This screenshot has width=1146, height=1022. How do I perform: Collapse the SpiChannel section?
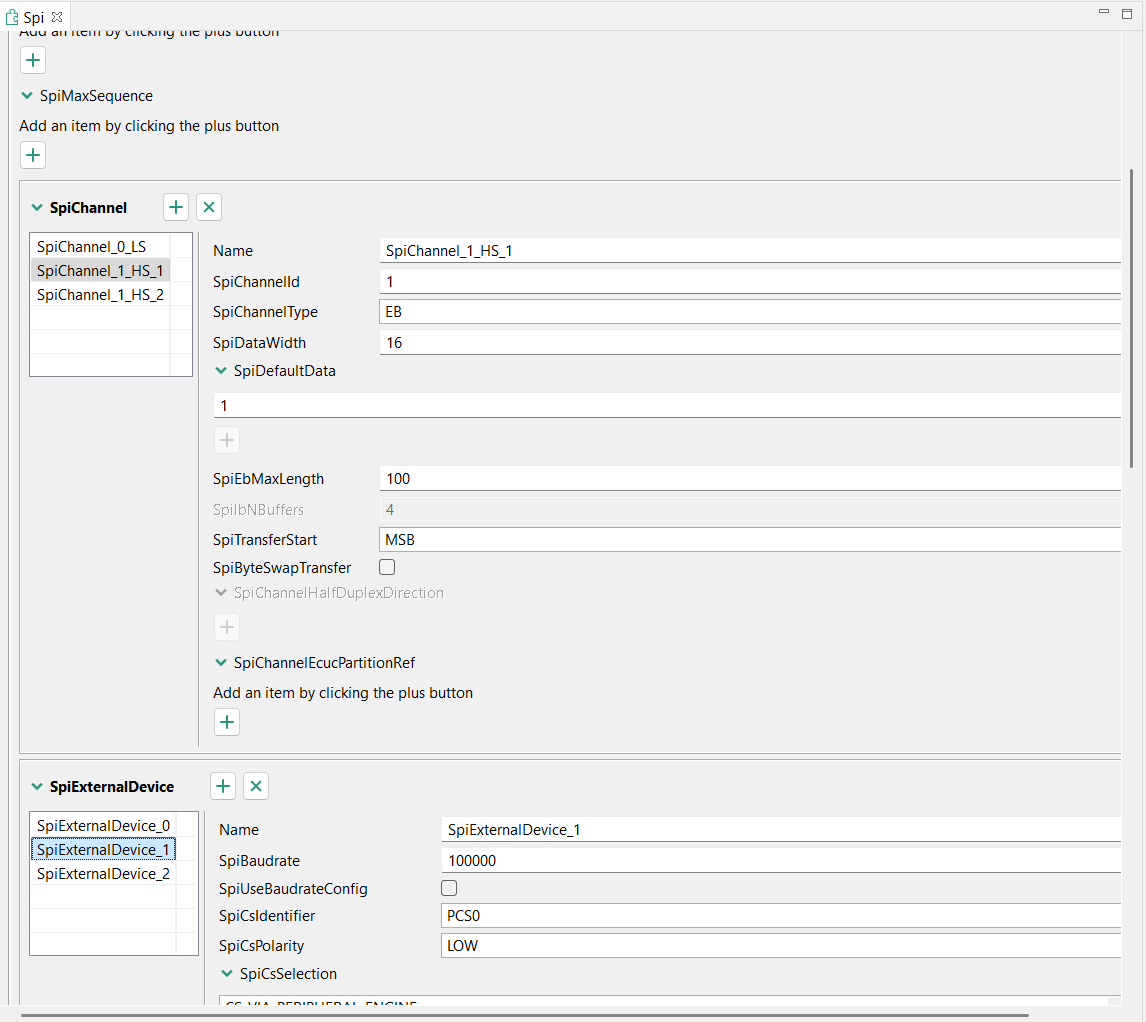click(37, 208)
